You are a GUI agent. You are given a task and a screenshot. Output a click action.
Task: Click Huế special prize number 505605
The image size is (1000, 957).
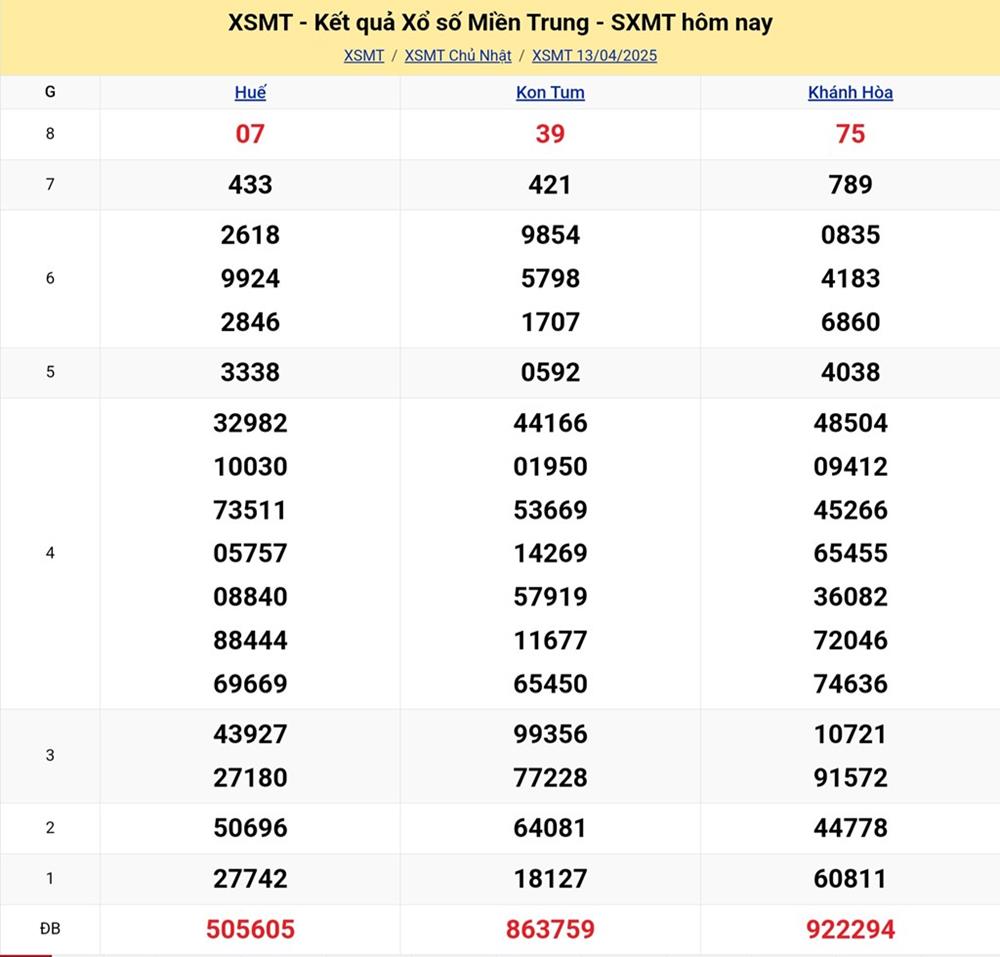tap(250, 930)
